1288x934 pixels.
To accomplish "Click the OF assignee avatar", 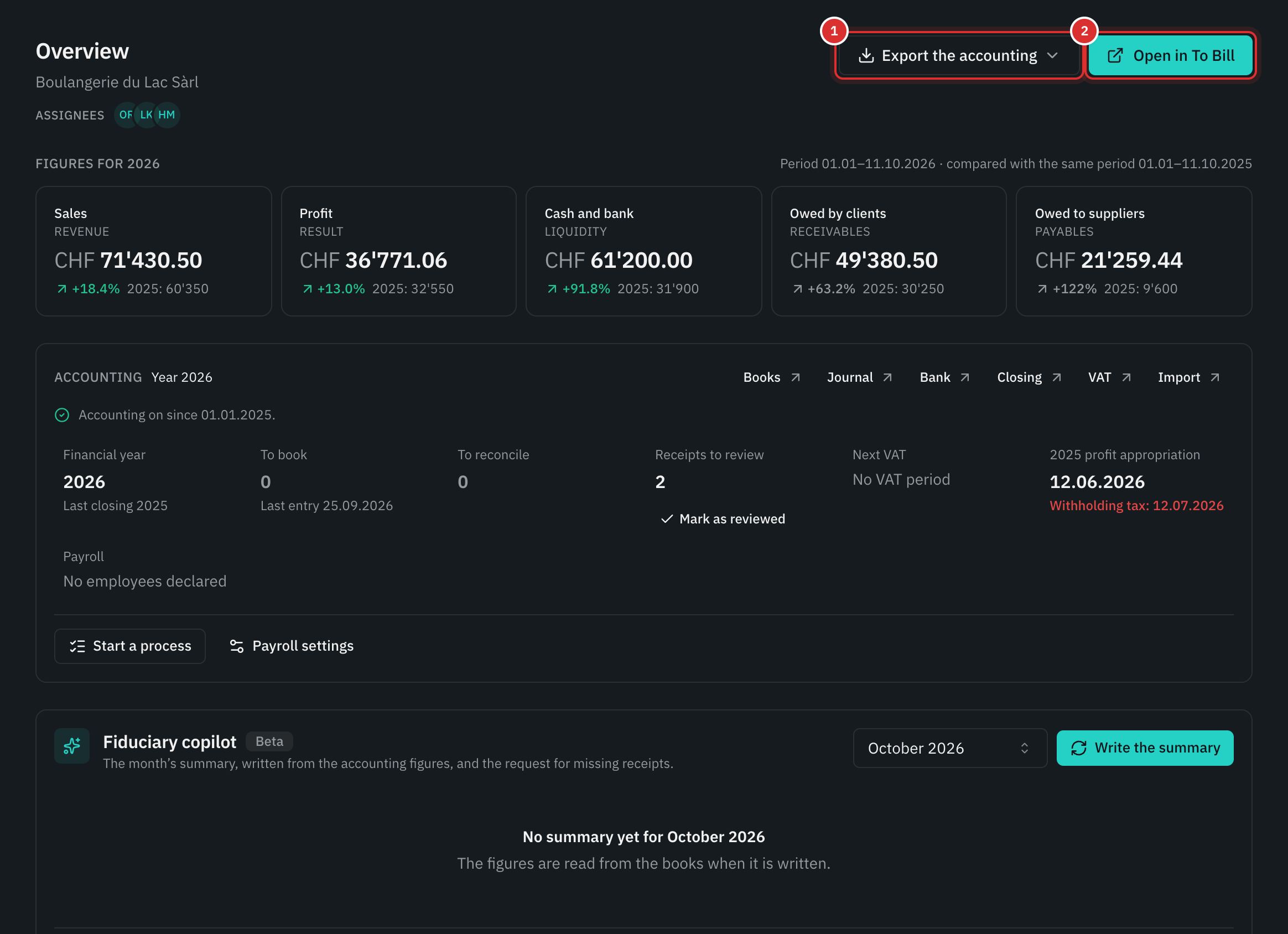I will pyautogui.click(x=125, y=115).
